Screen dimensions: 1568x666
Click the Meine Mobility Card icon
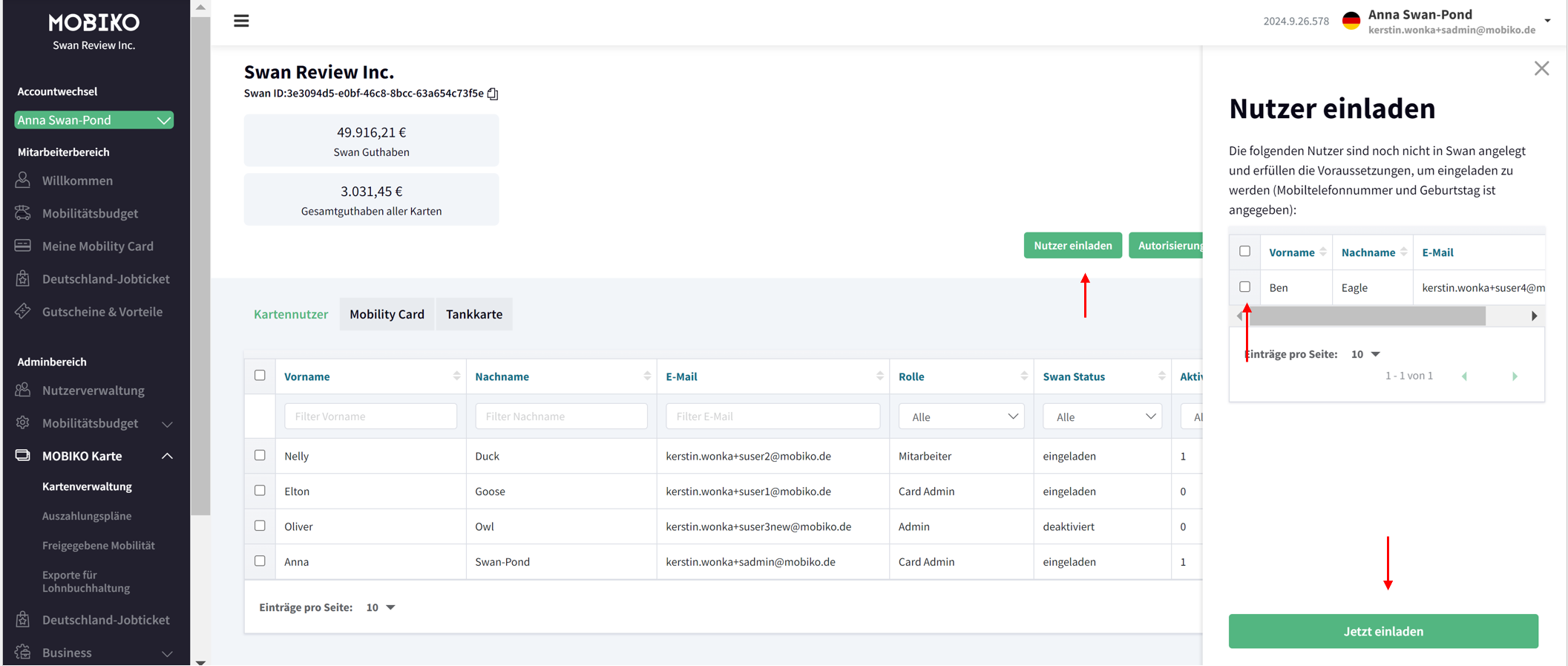pos(23,246)
